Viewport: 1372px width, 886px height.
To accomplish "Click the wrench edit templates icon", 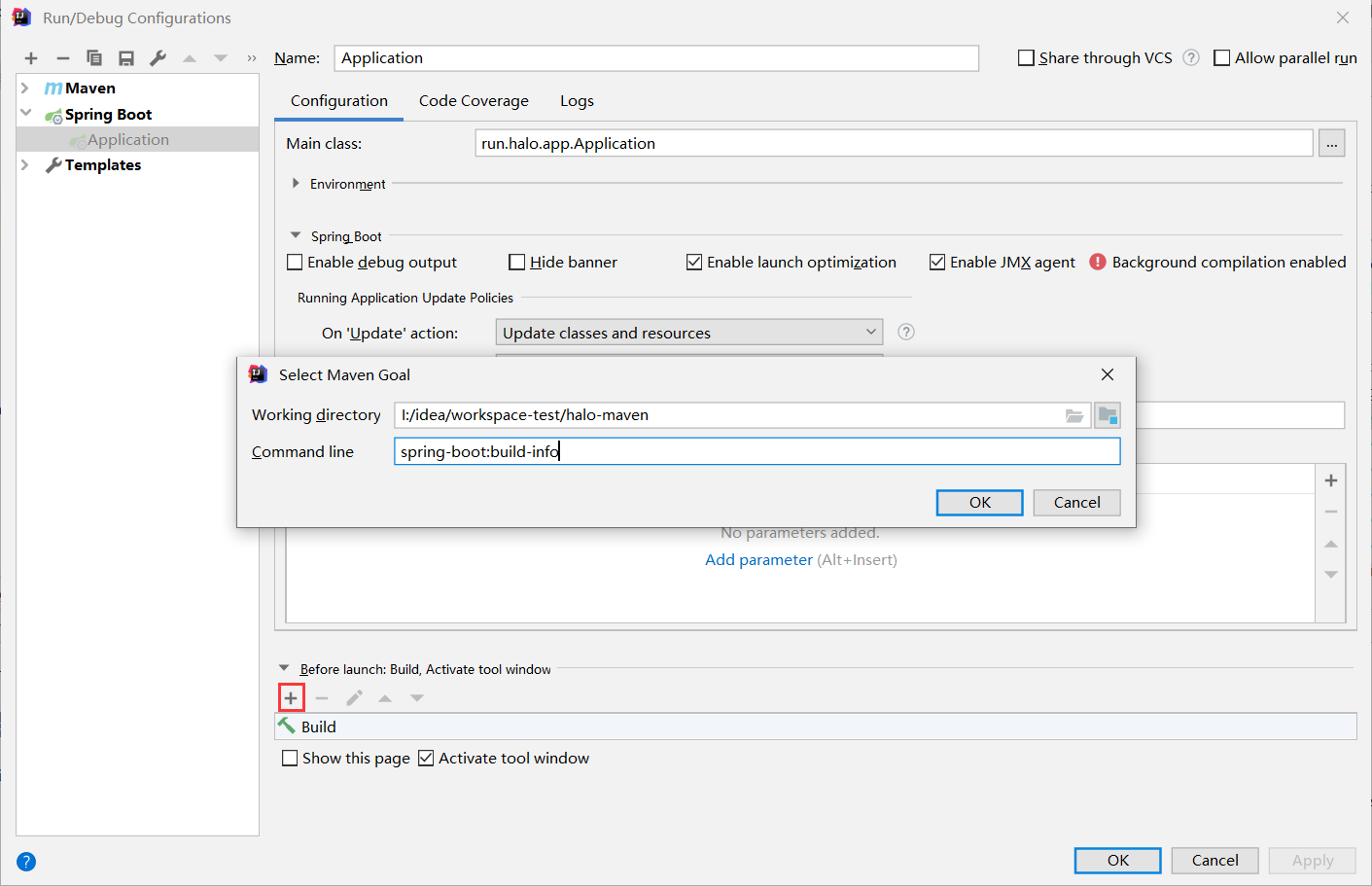I will pos(158,58).
